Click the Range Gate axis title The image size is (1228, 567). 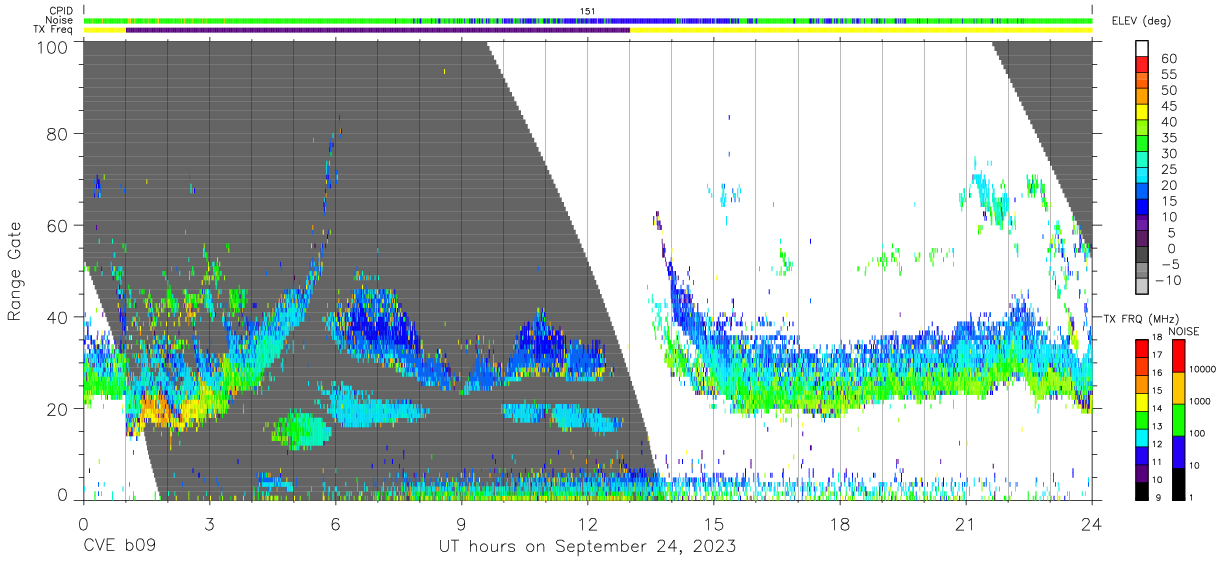(x=15, y=272)
